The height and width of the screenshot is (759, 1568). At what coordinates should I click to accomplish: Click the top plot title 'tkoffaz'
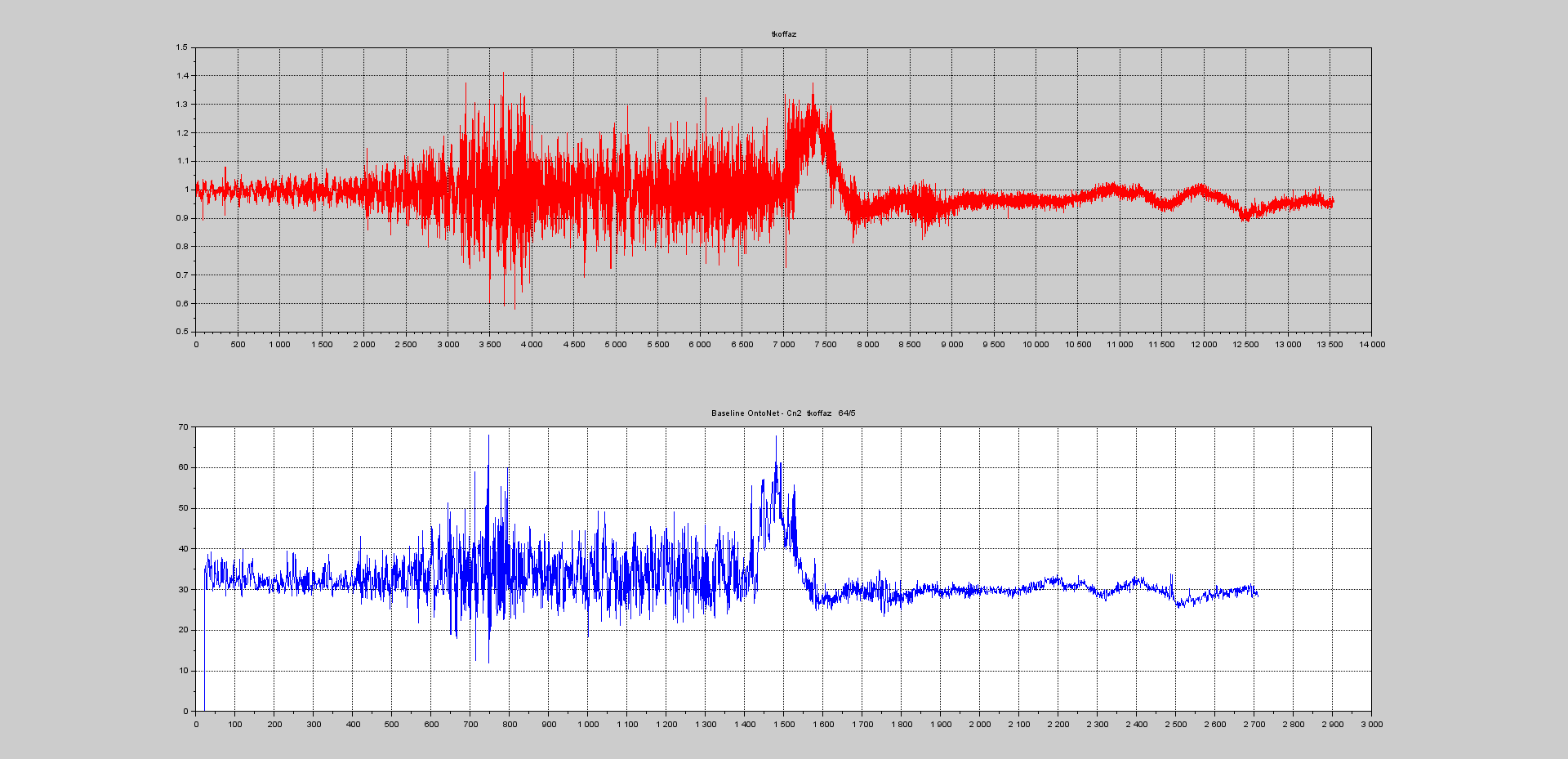783,34
